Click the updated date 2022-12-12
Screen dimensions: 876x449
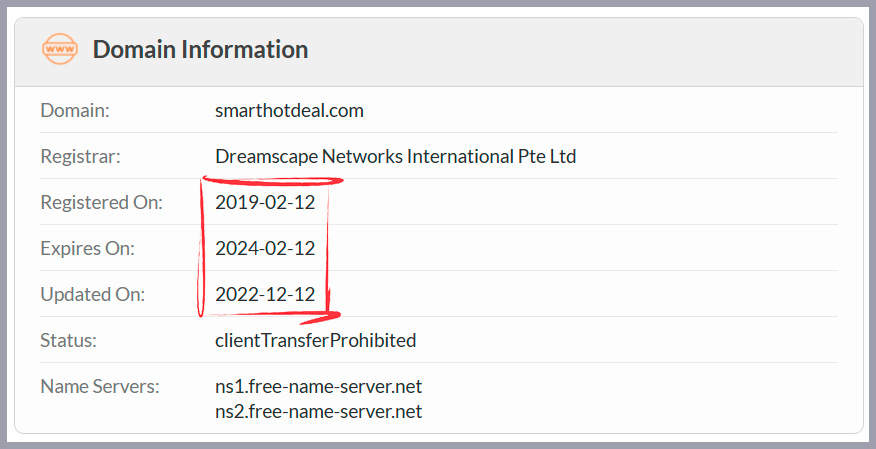coord(265,294)
